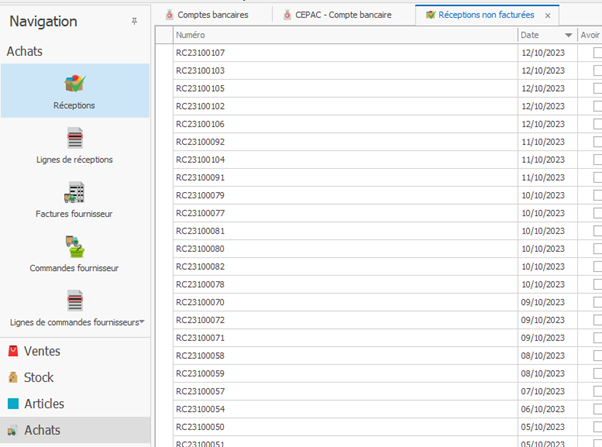Pin the Navigation panel with the pushpin
This screenshot has height=447, width=602.
pyautogui.click(x=134, y=21)
